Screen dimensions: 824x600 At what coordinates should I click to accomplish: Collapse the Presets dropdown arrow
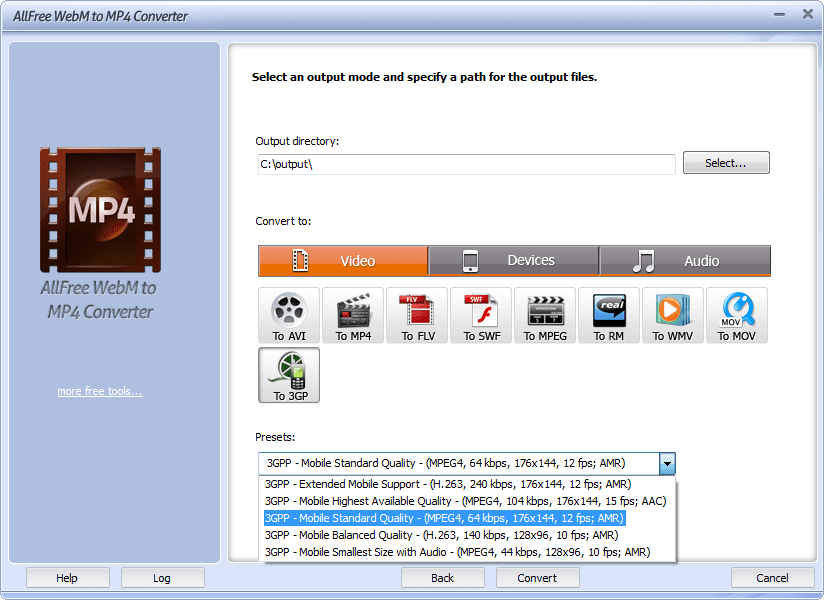pos(666,463)
